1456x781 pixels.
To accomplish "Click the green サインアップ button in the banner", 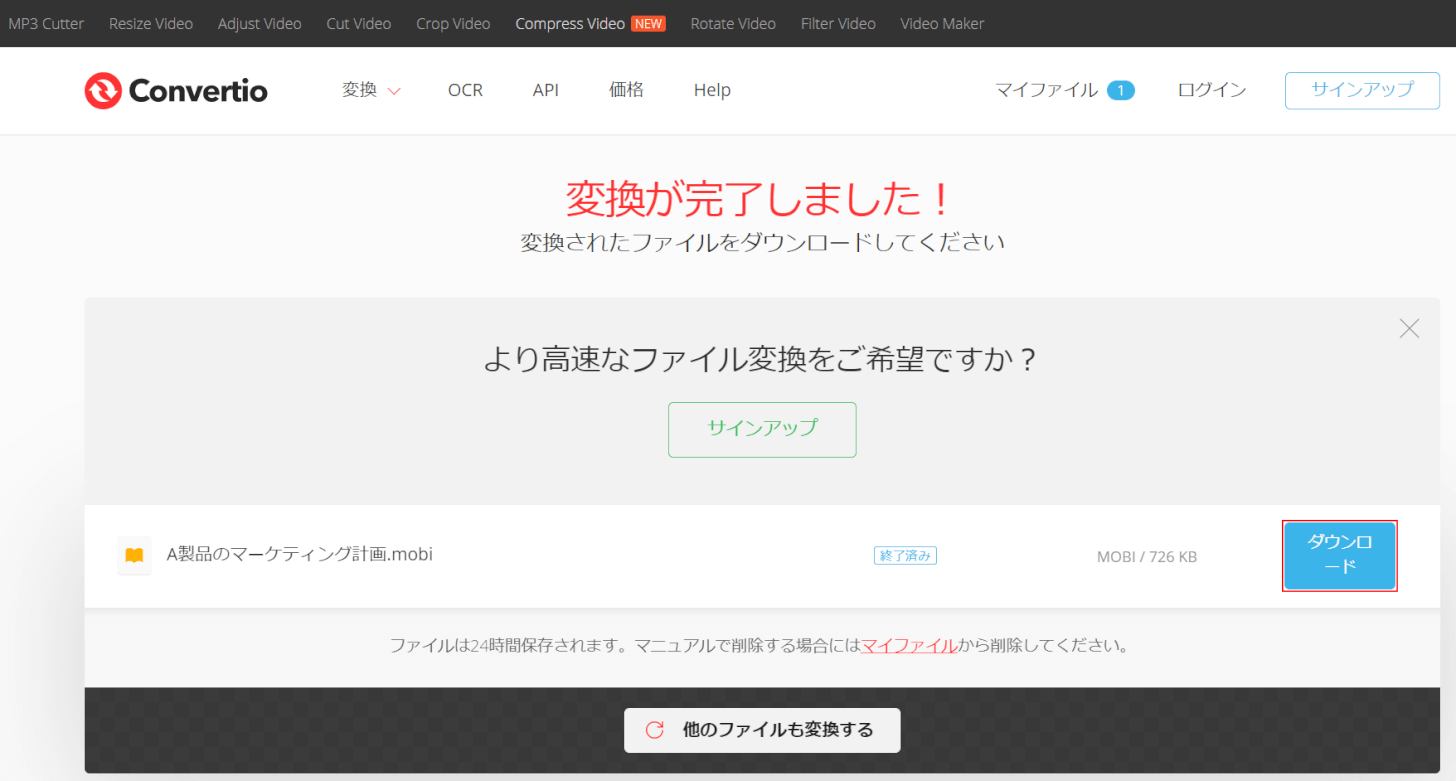I will (762, 429).
